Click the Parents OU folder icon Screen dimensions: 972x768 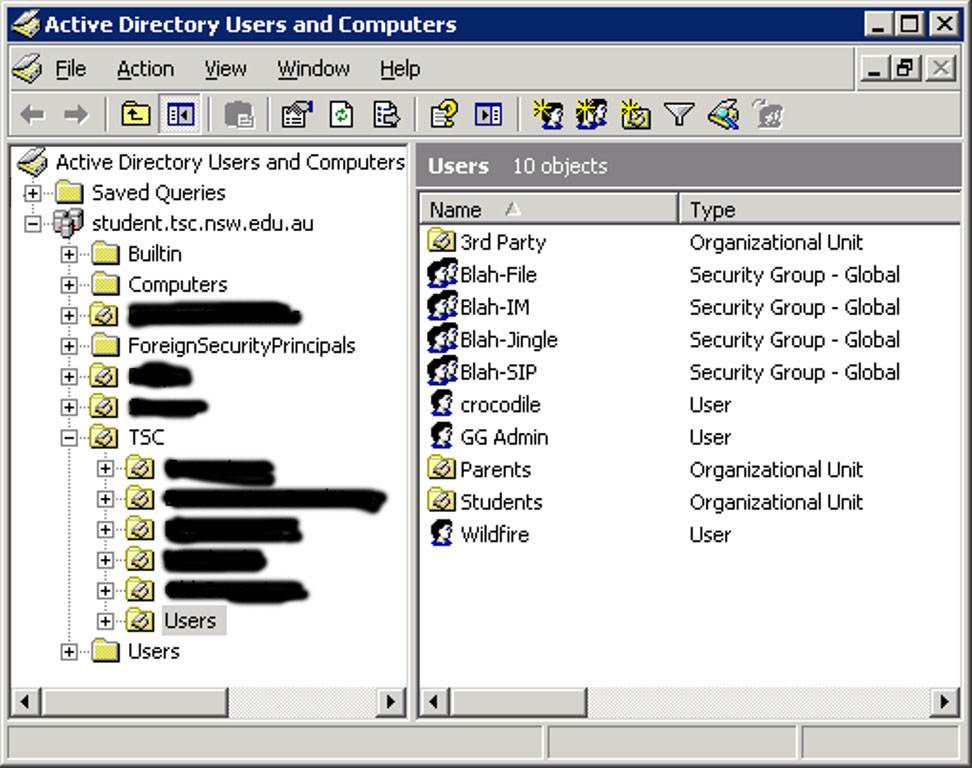point(441,469)
